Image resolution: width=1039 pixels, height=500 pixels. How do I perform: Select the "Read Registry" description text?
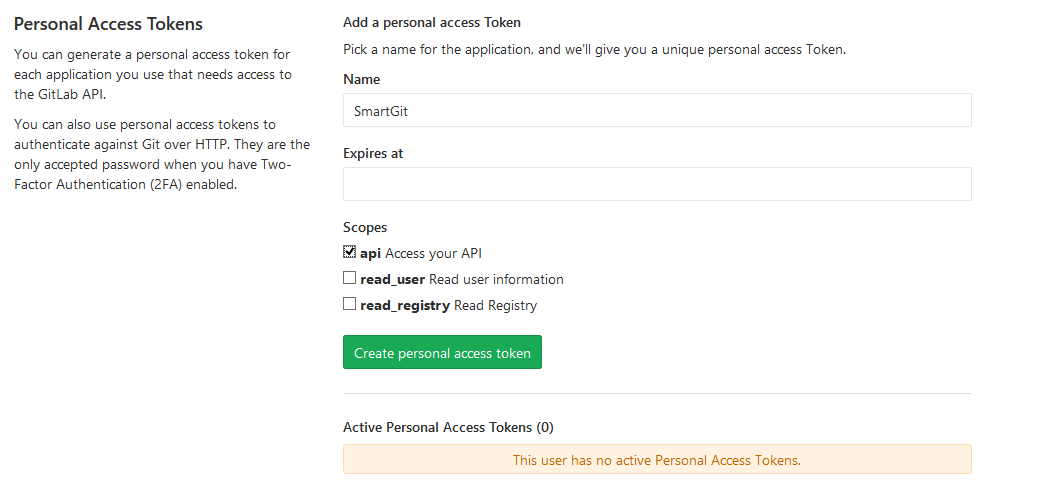pyautogui.click(x=495, y=305)
